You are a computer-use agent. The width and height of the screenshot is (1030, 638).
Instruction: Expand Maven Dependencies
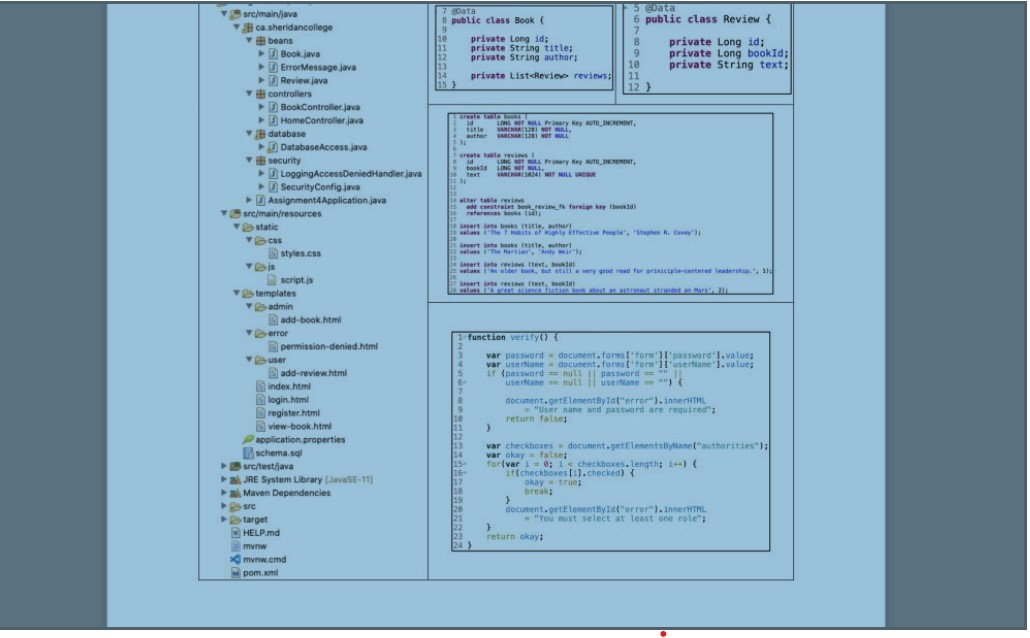(222, 492)
